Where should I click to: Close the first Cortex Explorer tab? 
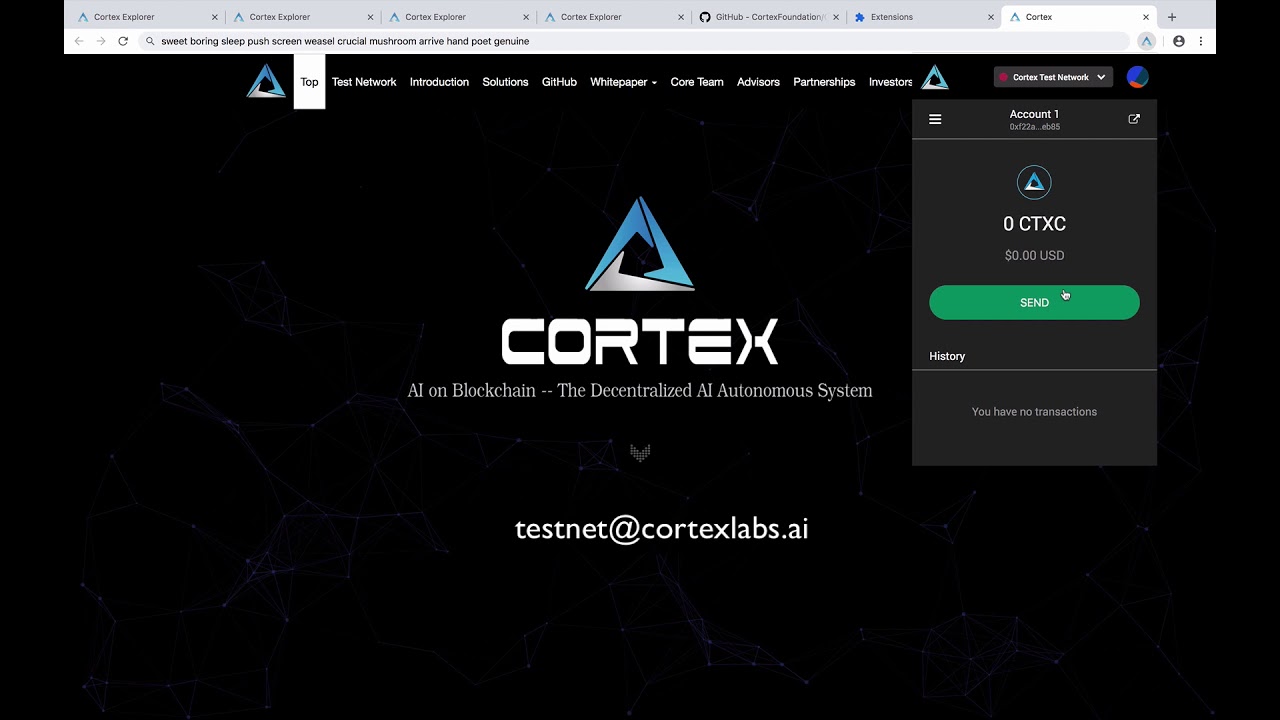(214, 17)
